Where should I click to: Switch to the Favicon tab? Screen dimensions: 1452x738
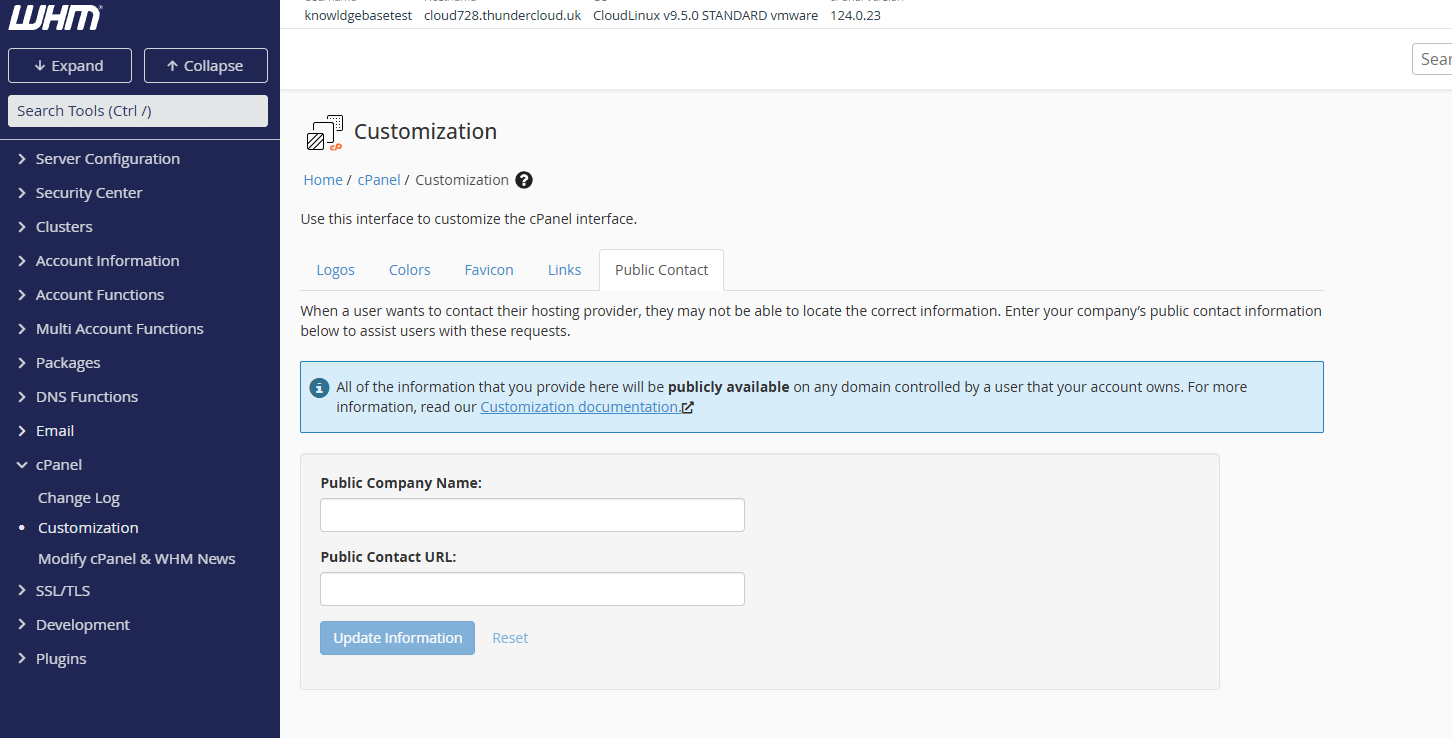click(x=489, y=270)
